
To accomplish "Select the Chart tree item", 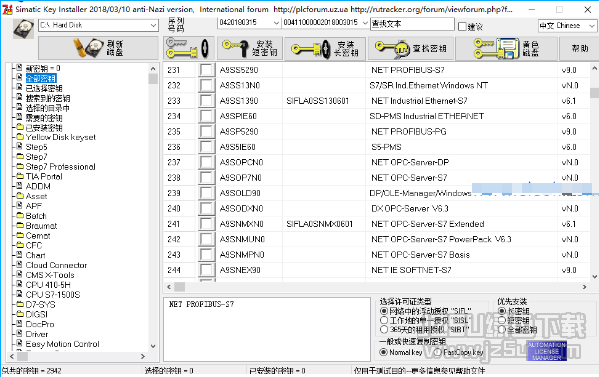I will 35,255.
